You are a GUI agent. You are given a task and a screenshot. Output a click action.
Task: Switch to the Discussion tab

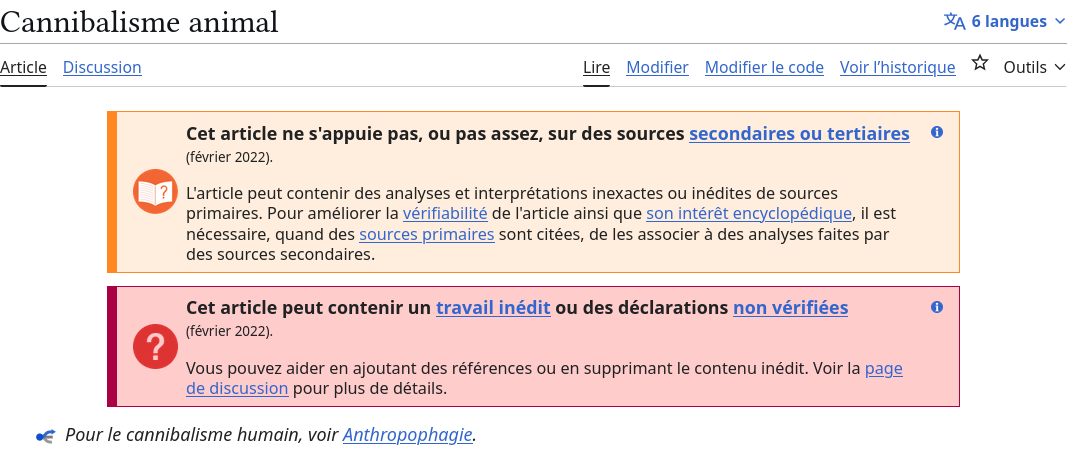click(102, 67)
